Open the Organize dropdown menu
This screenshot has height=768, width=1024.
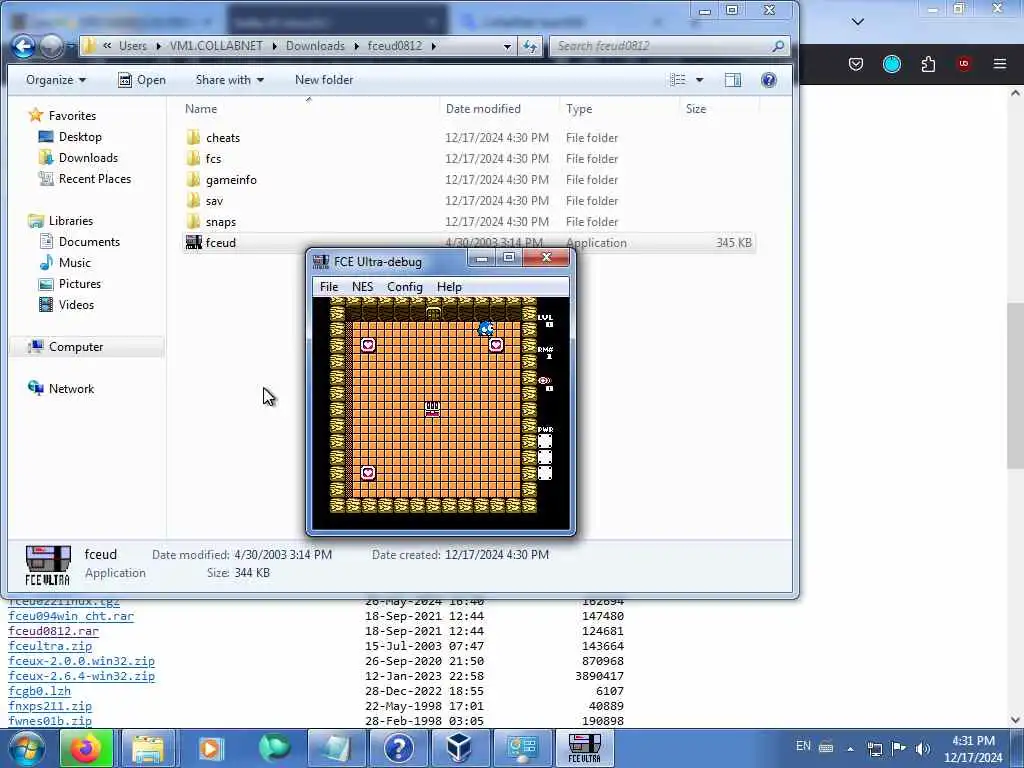tap(56, 80)
